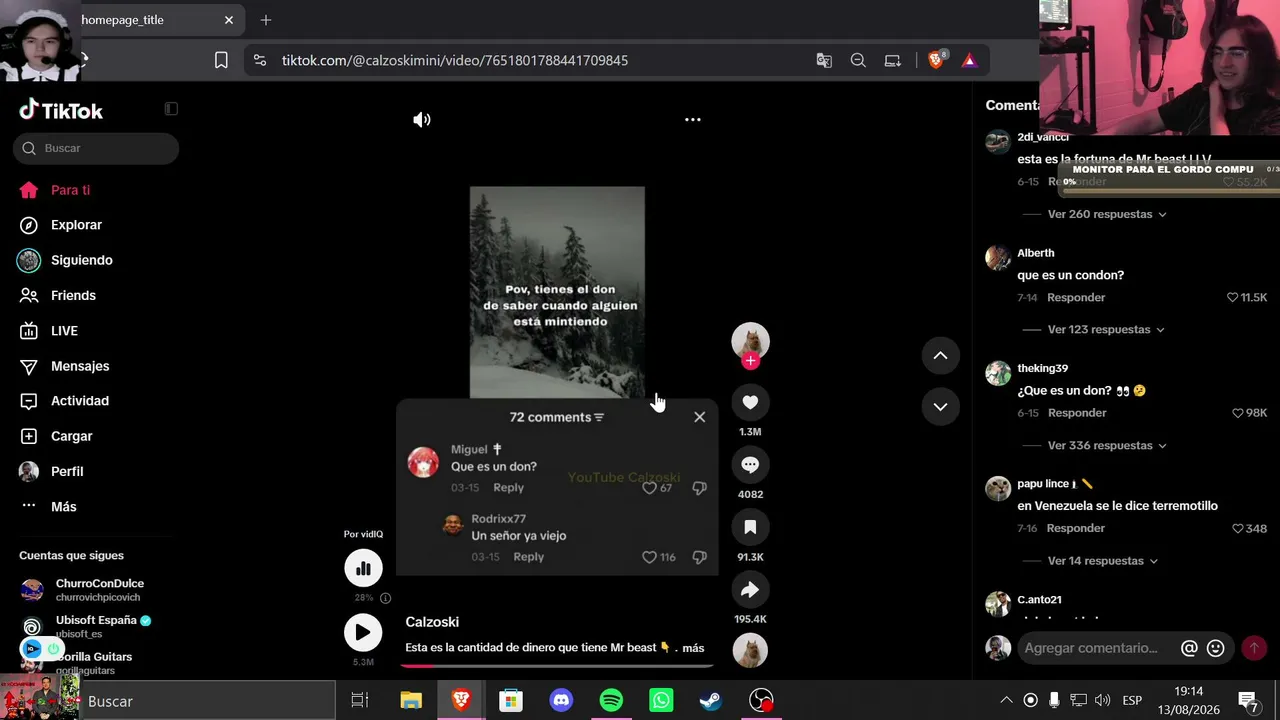Open Calzoski's profile from the video caption
This screenshot has width=1280, height=720.
click(x=432, y=622)
